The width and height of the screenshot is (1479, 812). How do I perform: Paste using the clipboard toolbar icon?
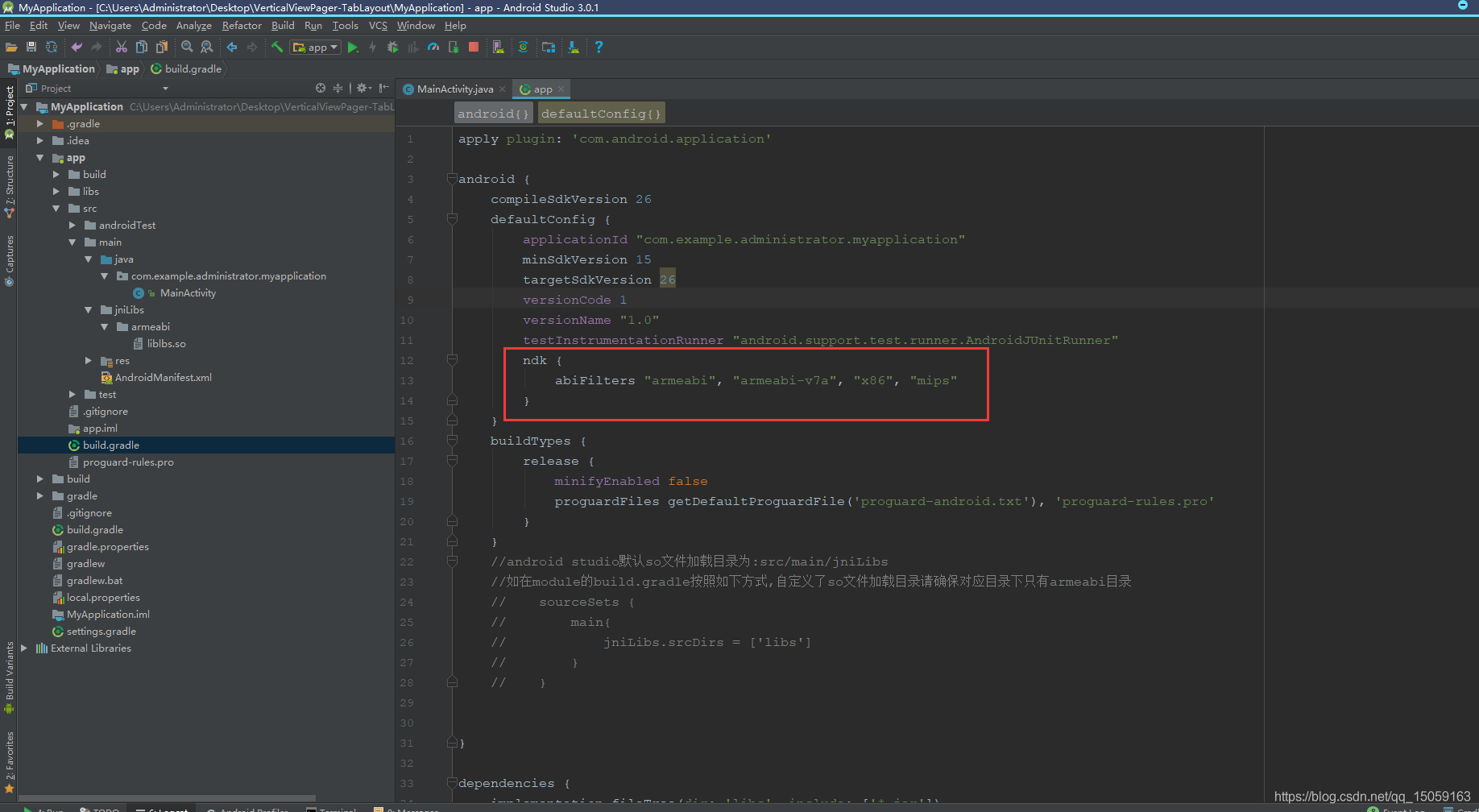[162, 48]
